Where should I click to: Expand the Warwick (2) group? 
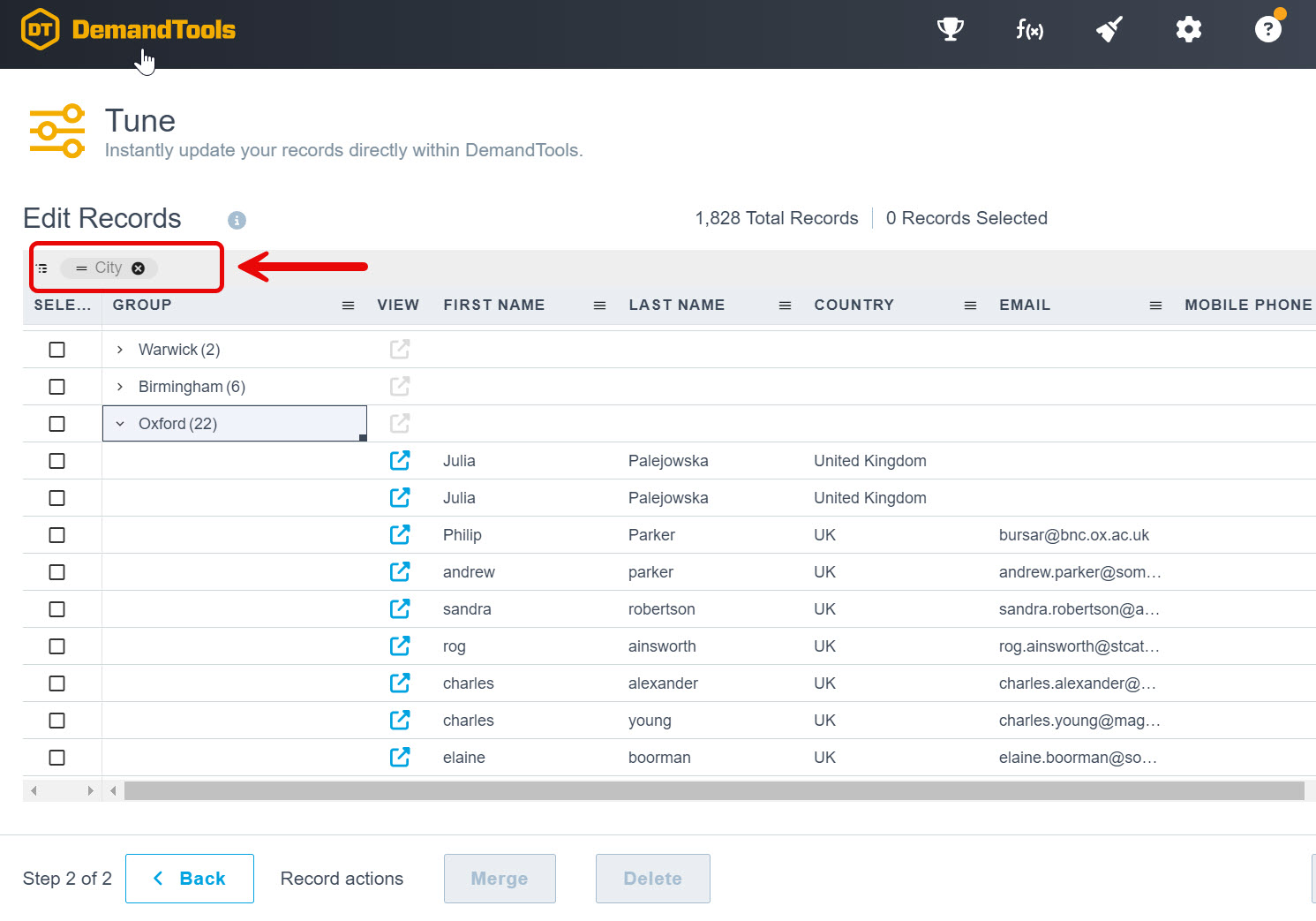[x=120, y=350]
